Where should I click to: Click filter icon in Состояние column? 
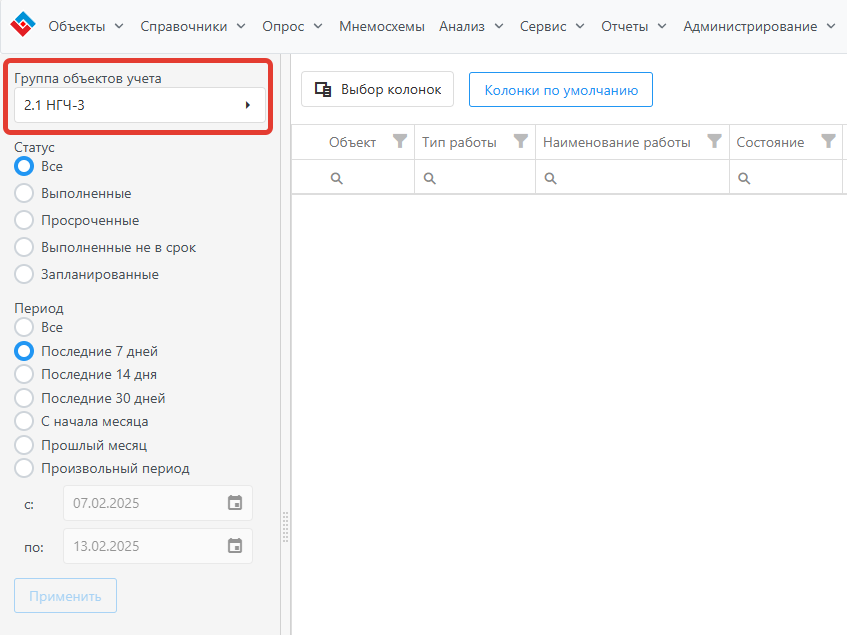(x=828, y=142)
